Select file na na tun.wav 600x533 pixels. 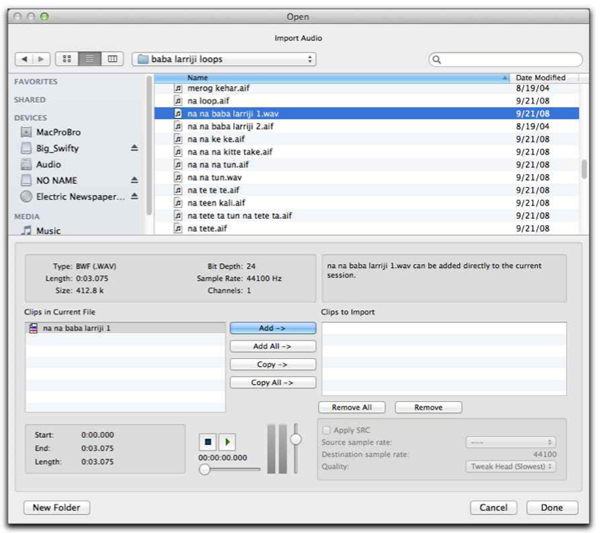[x=367, y=178]
